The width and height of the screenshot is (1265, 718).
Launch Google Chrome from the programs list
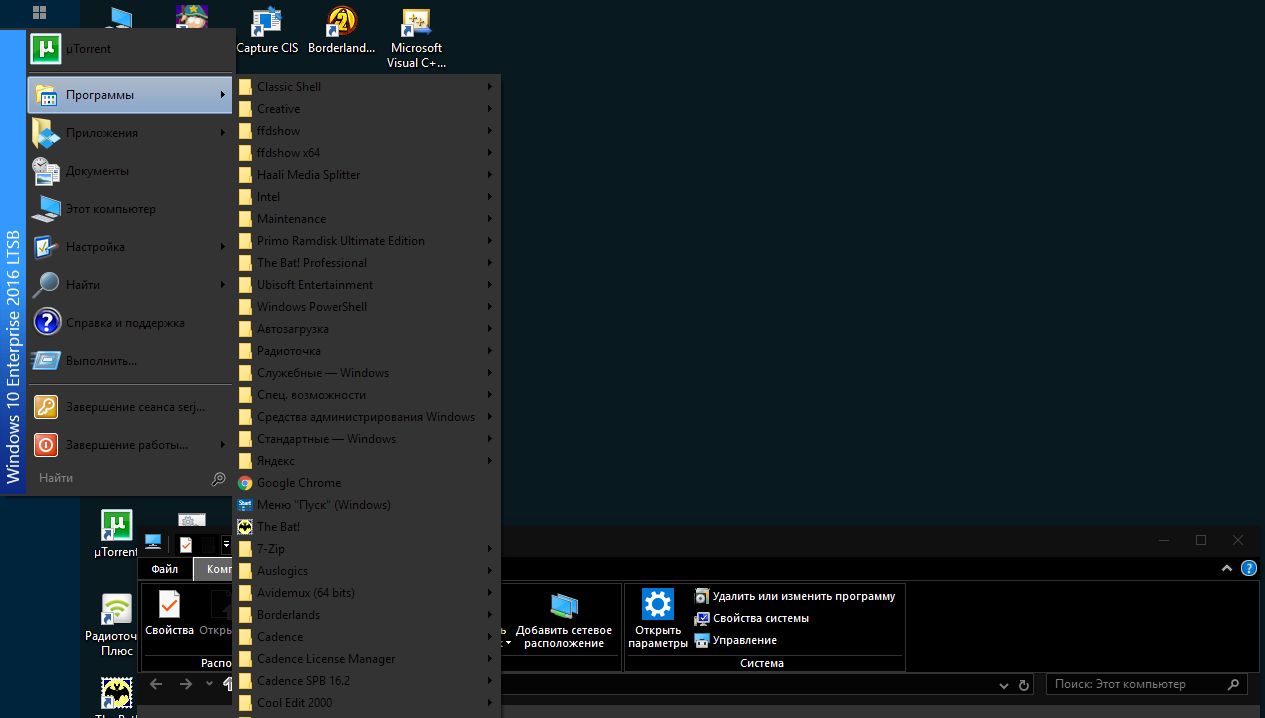366,483
